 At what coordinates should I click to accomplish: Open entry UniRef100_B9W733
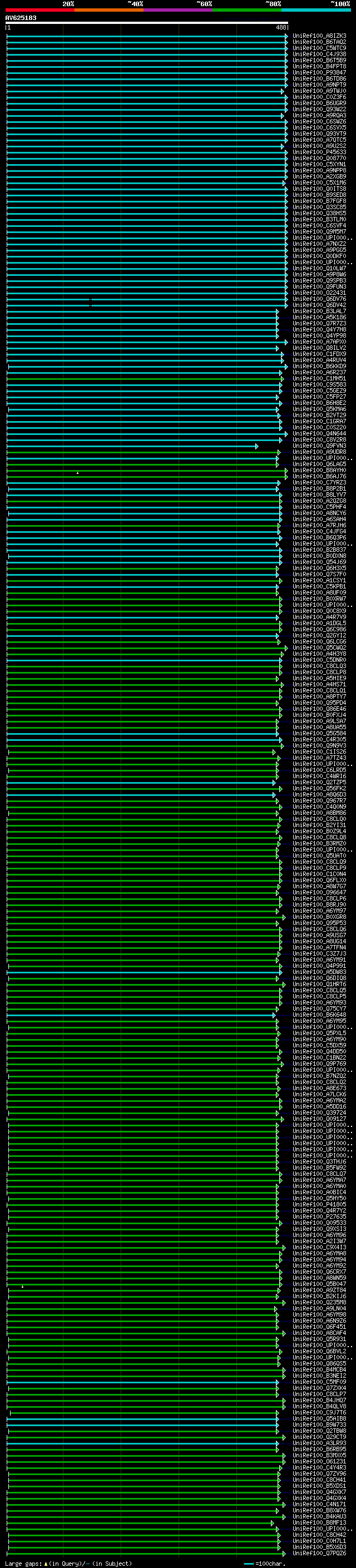tap(319, 1424)
